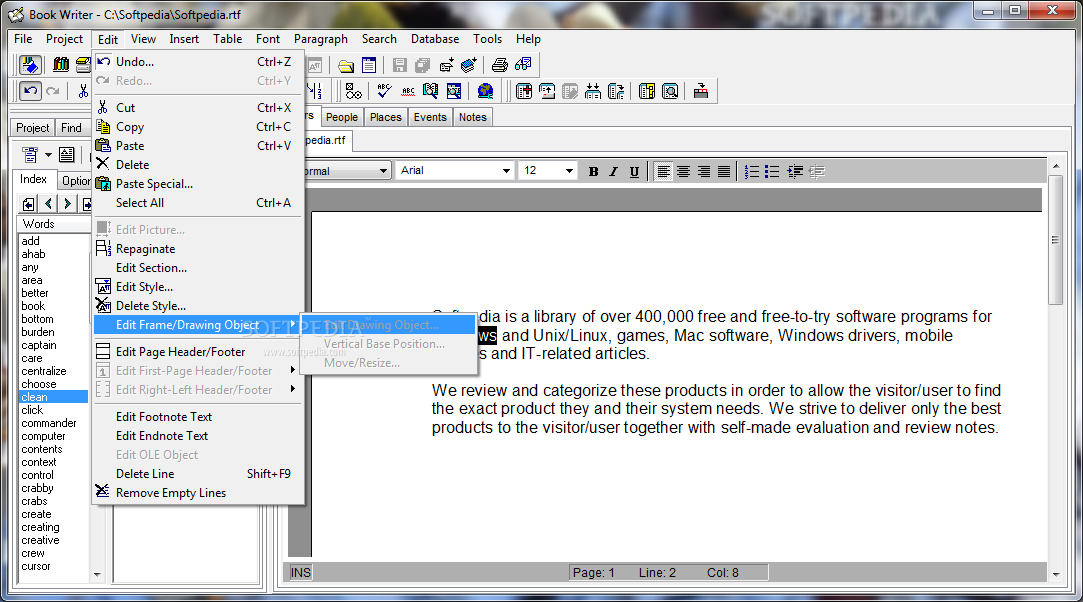Viewport: 1083px width, 602px height.
Task: Expand Edit Right-Left Header/Footer submenu
Action: [198, 390]
